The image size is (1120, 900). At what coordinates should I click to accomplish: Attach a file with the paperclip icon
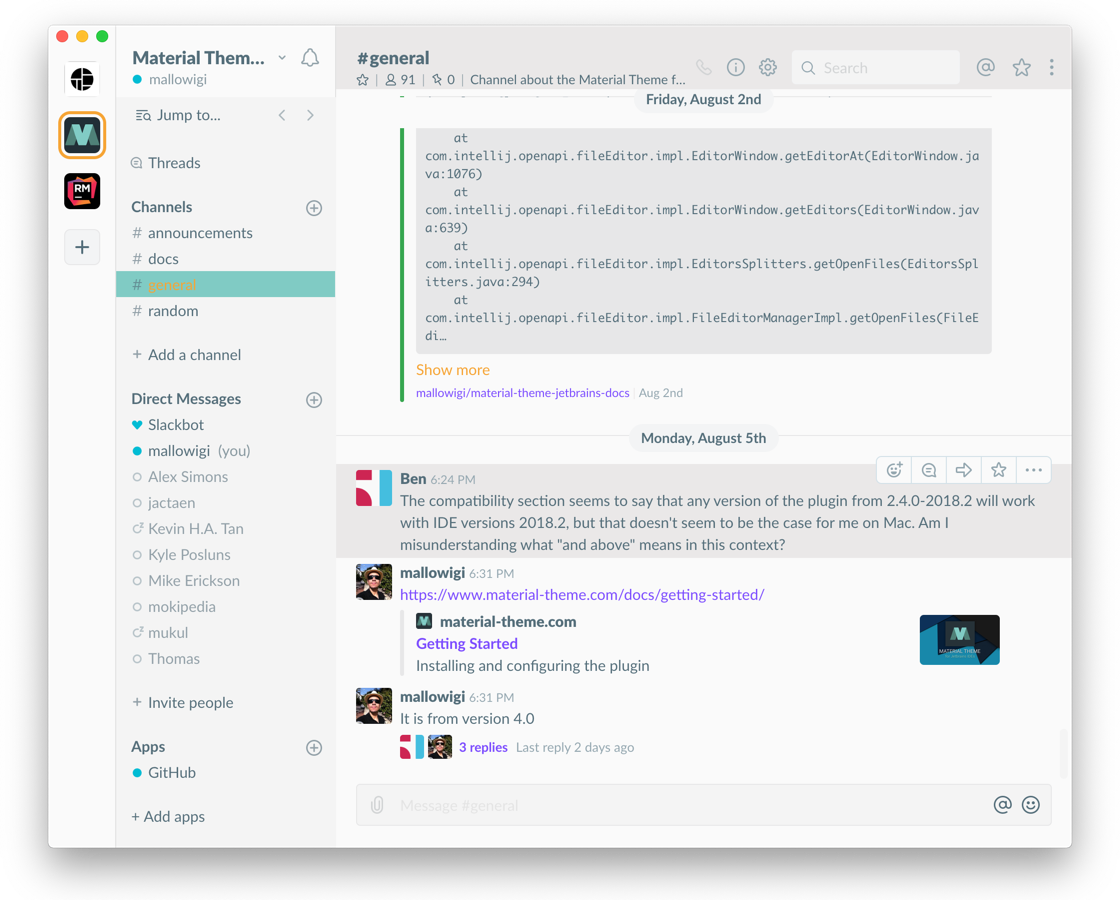point(376,804)
